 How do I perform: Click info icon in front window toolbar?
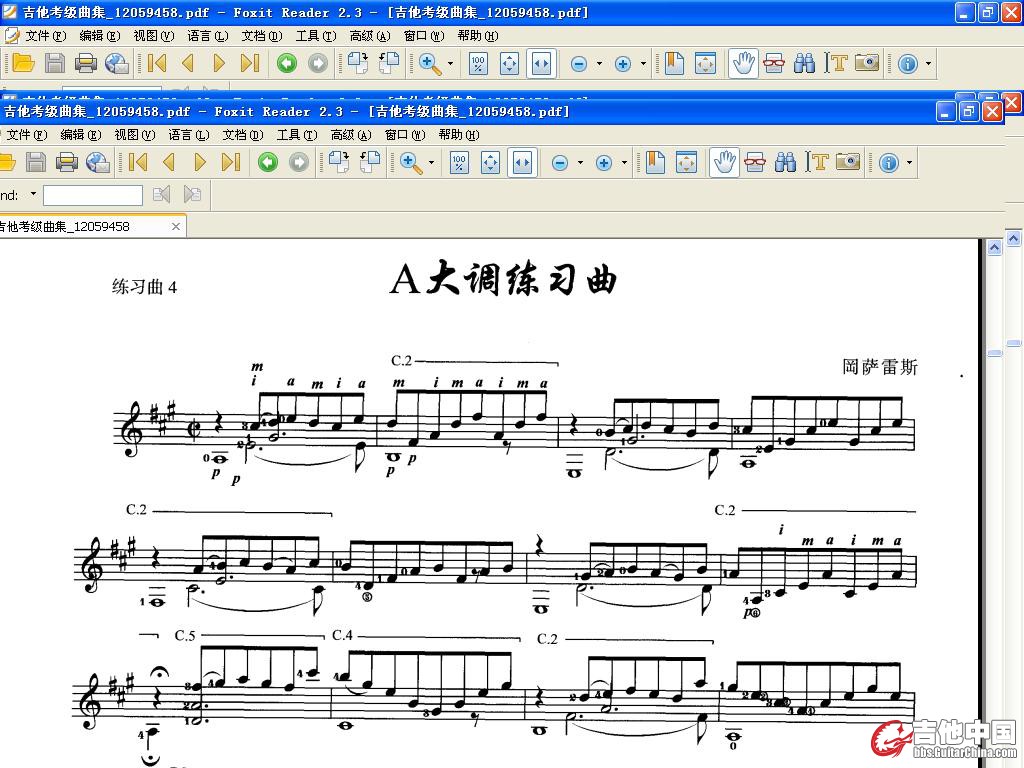[889, 163]
